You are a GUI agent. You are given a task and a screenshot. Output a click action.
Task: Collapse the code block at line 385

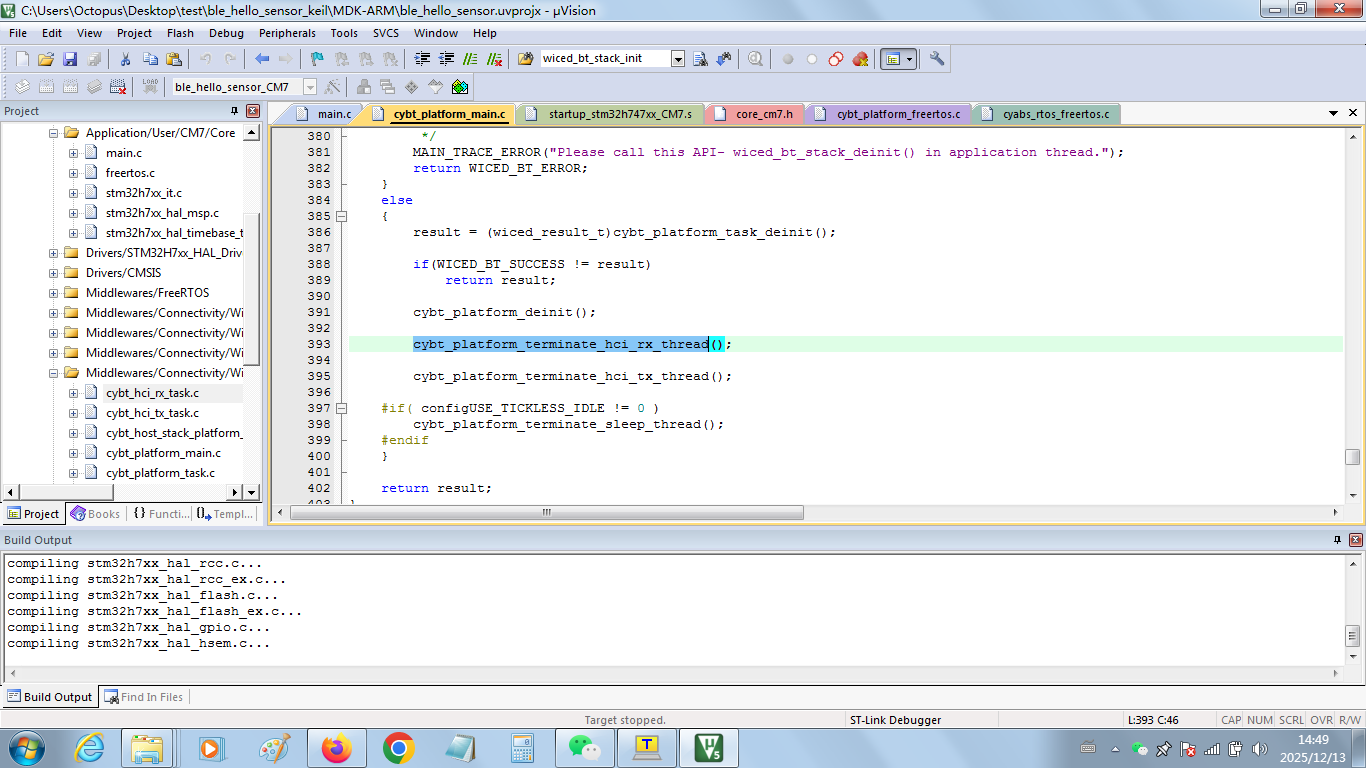(341, 216)
